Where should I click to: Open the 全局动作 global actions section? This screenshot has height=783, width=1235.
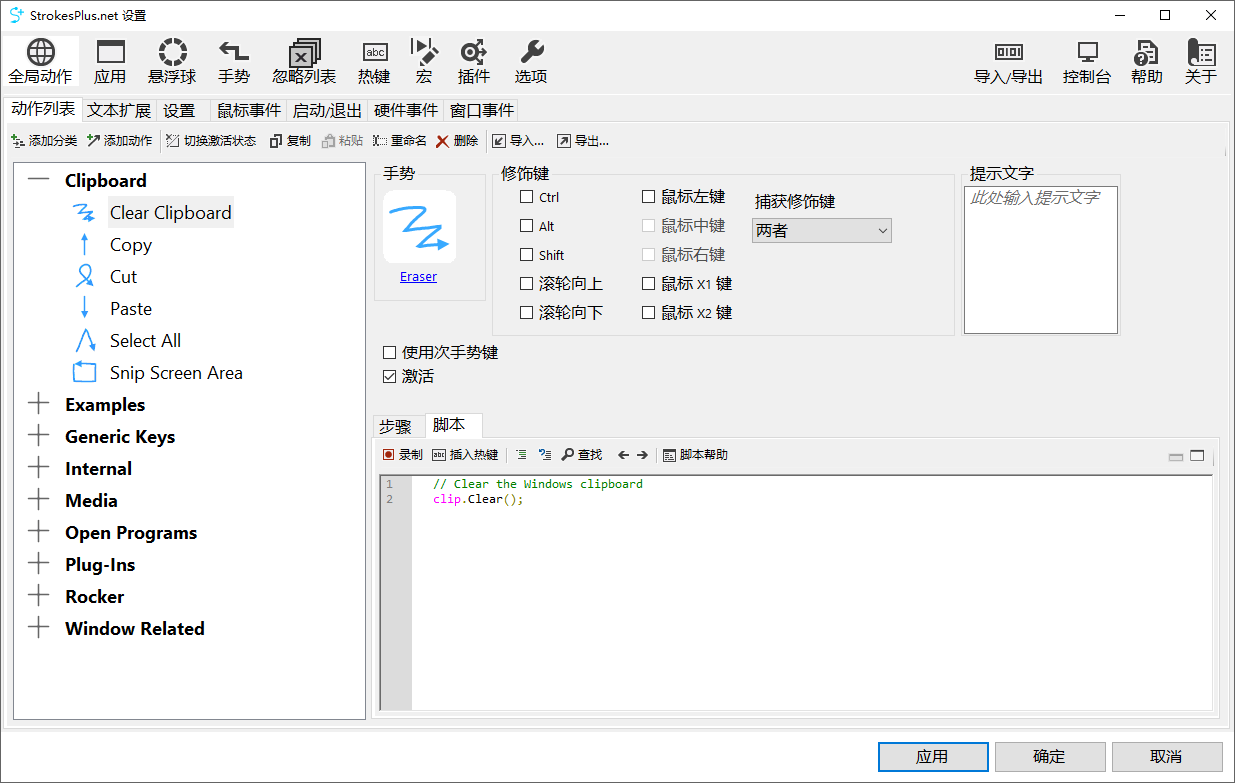(x=40, y=62)
